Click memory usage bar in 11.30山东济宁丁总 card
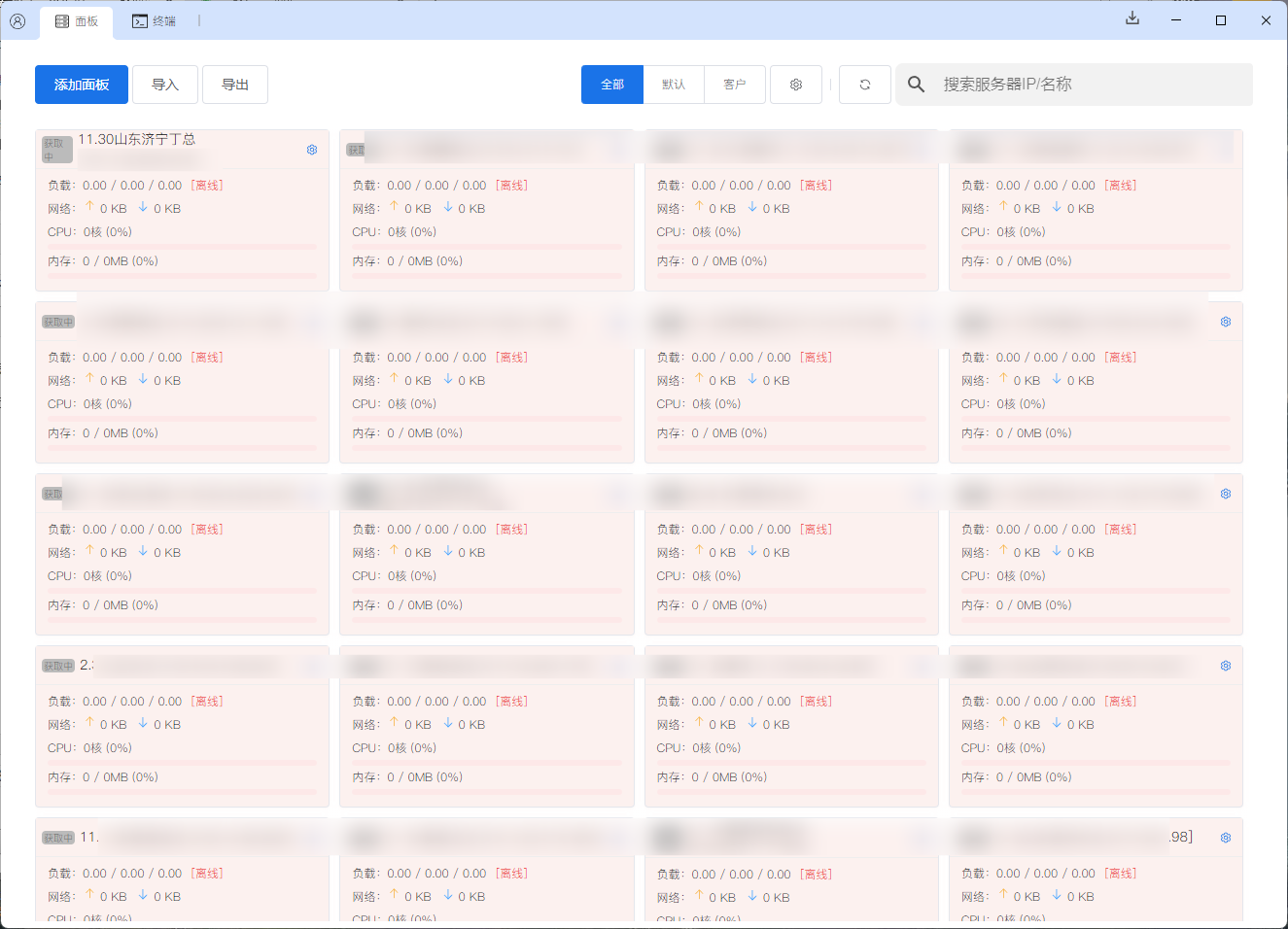The height and width of the screenshot is (929, 1288). click(182, 276)
